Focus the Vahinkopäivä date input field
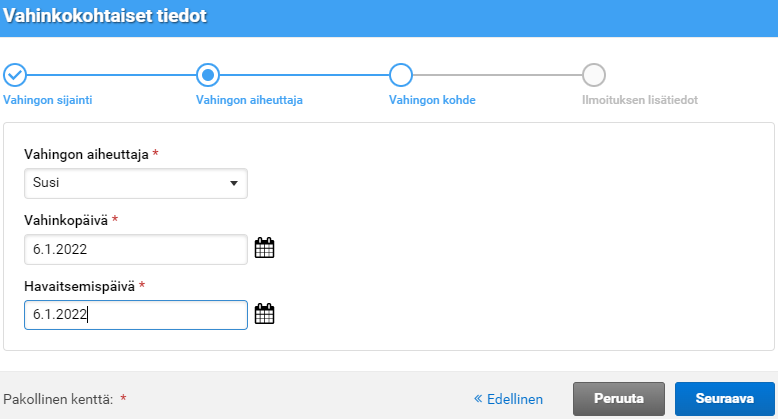This screenshot has height=419, width=778. [135, 249]
